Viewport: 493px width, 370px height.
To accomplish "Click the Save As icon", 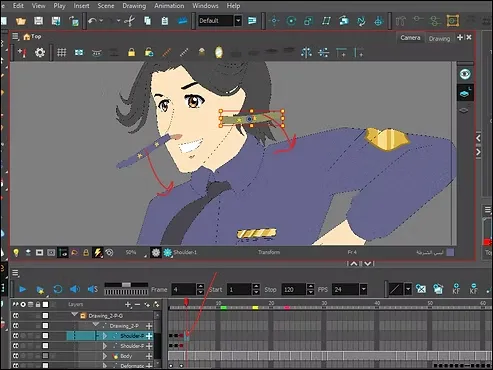I will tap(56, 21).
